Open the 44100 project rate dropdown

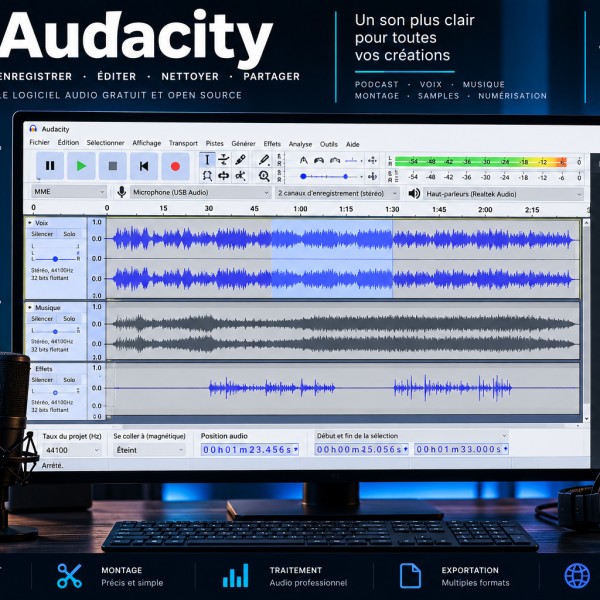coord(72,450)
